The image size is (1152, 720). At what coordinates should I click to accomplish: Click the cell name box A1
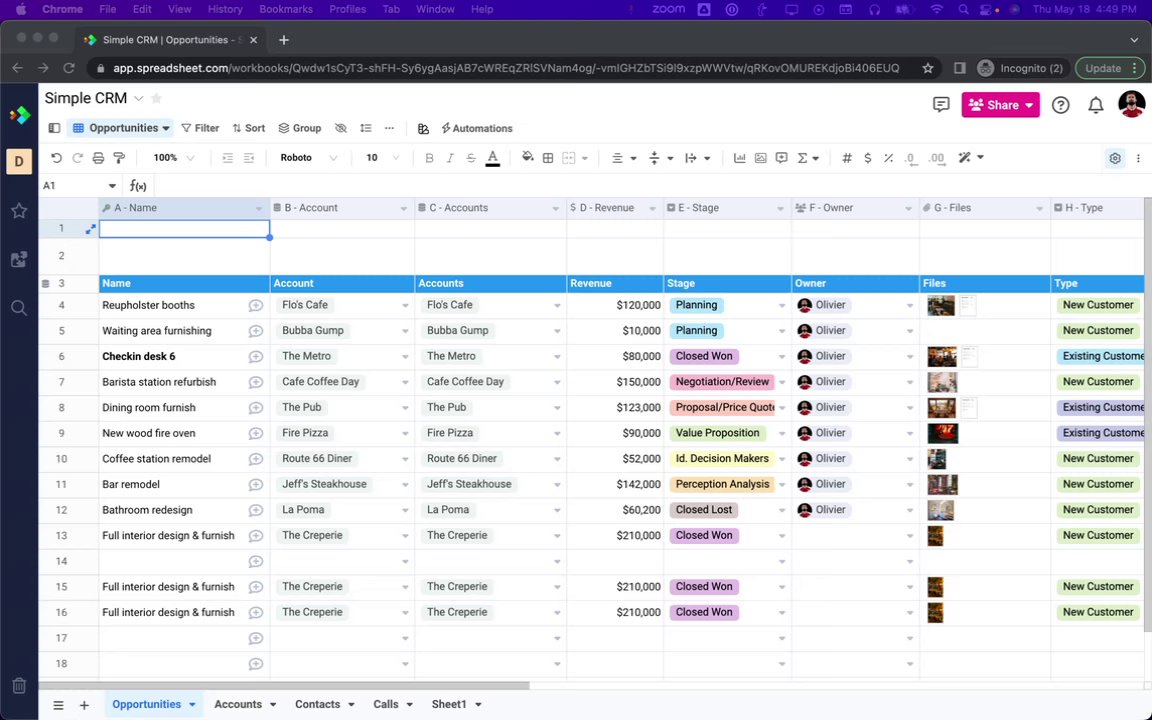[x=79, y=186]
